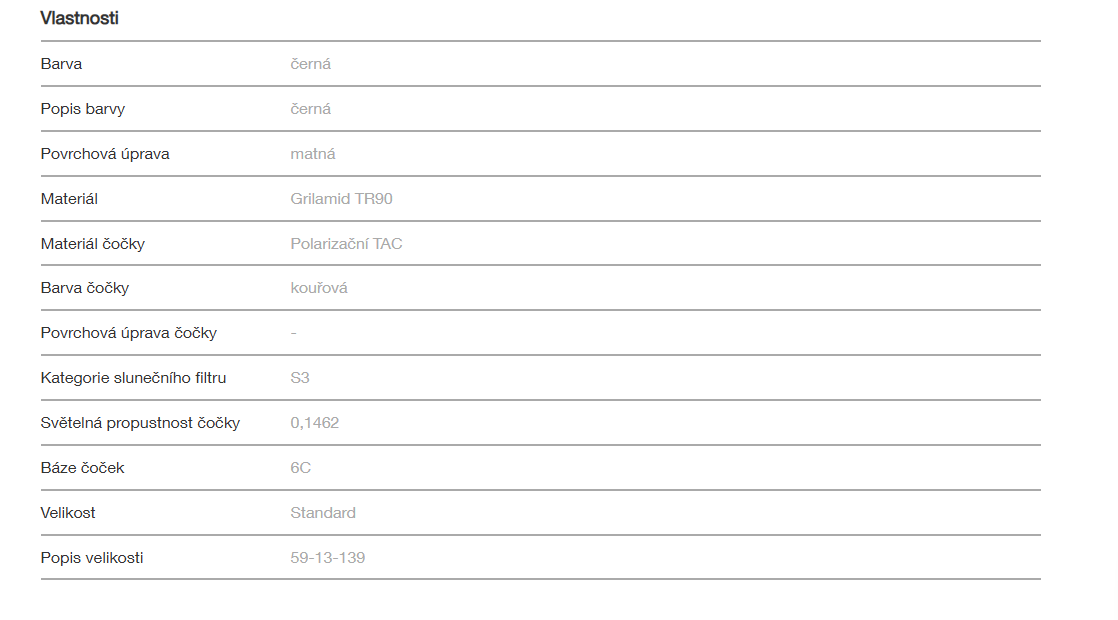Click the Báze čoček label
The height and width of the screenshot is (620, 1118).
(83, 468)
